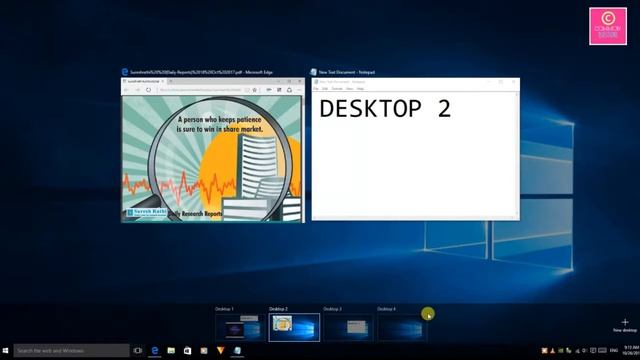Switch to the Desktop 1 thumbnail
The width and height of the screenshot is (640, 360).
[240, 327]
